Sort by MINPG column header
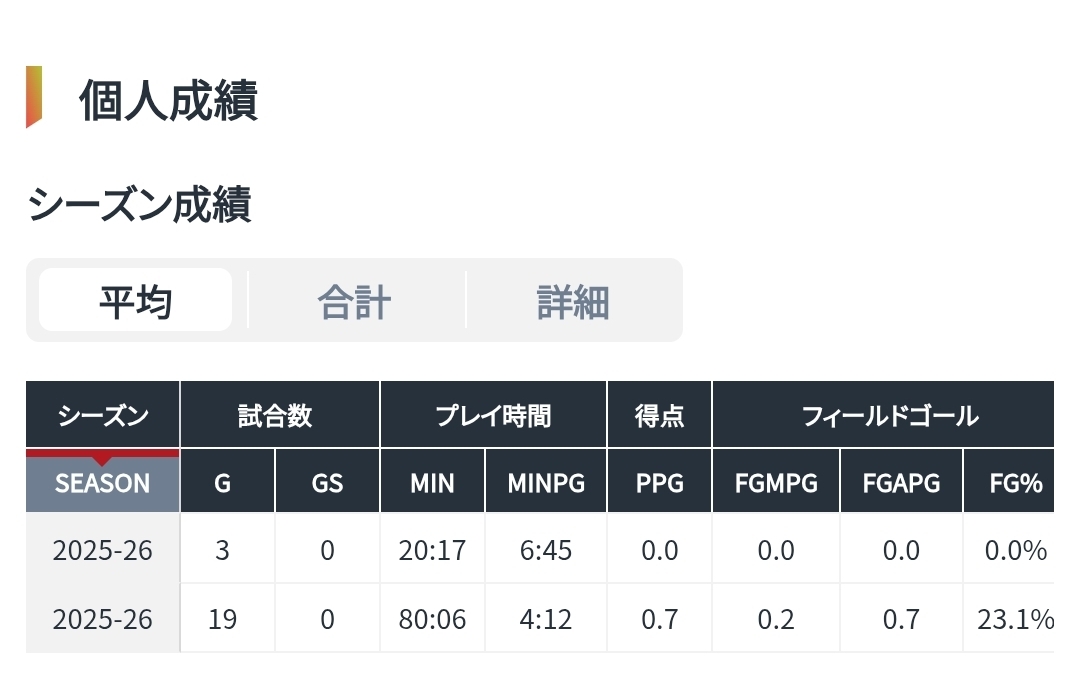Image resolution: width=1080 pixels, height=695 pixels. pos(546,482)
